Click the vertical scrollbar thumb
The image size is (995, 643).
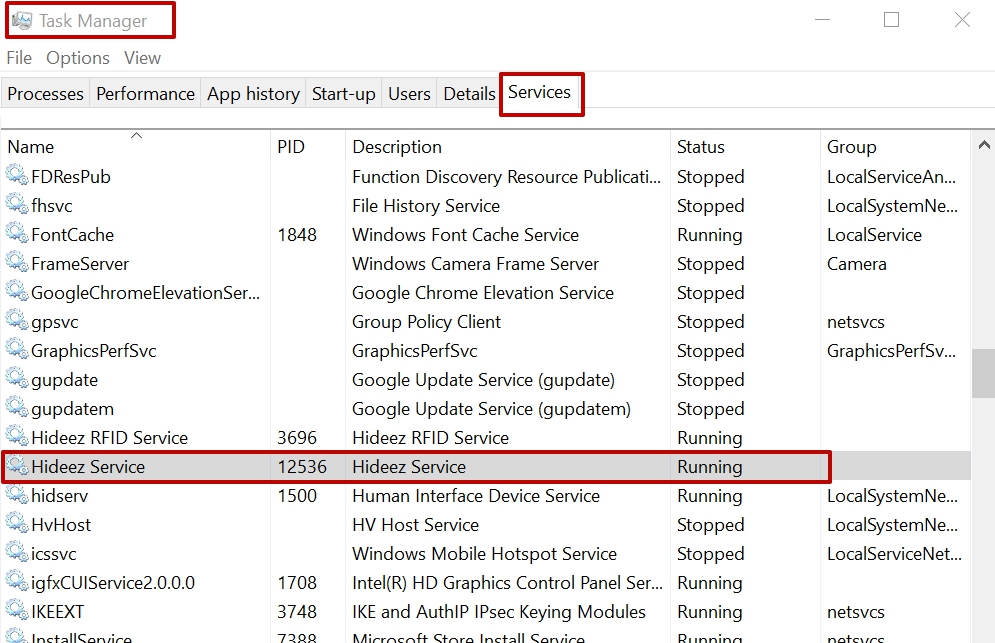click(982, 373)
